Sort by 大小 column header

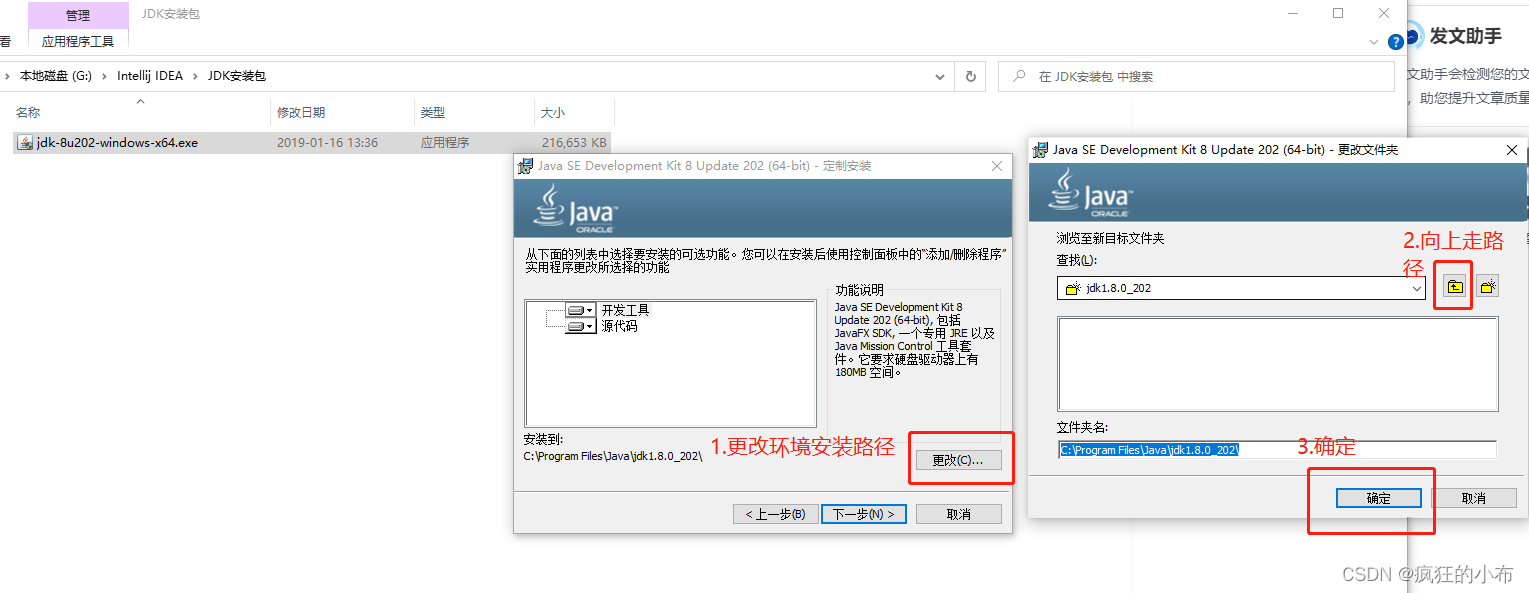pyautogui.click(x=553, y=113)
